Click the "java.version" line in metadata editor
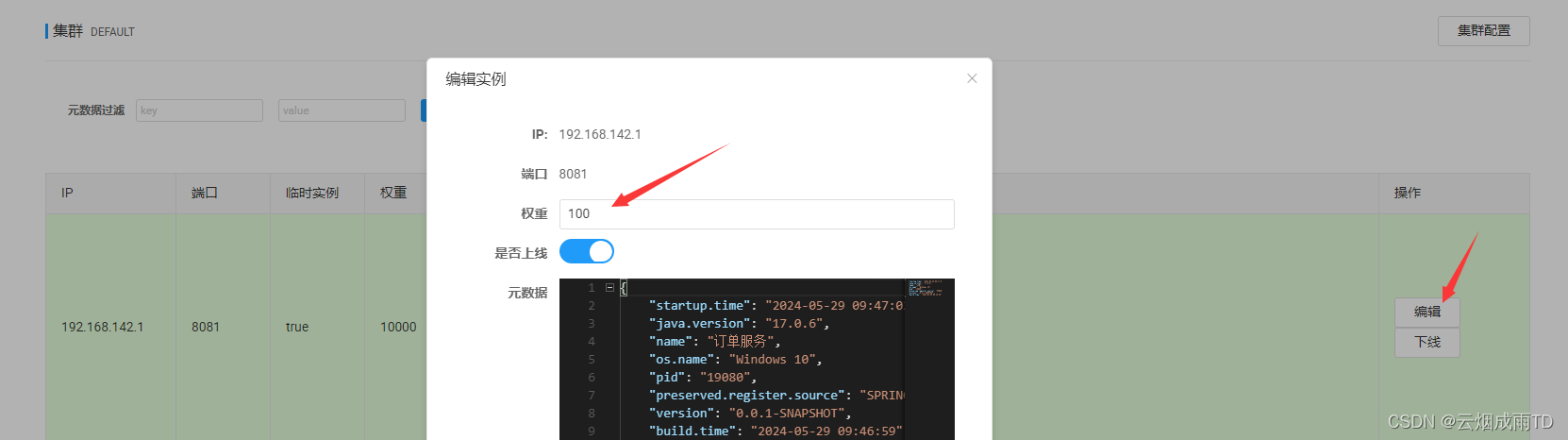 [x=739, y=324]
